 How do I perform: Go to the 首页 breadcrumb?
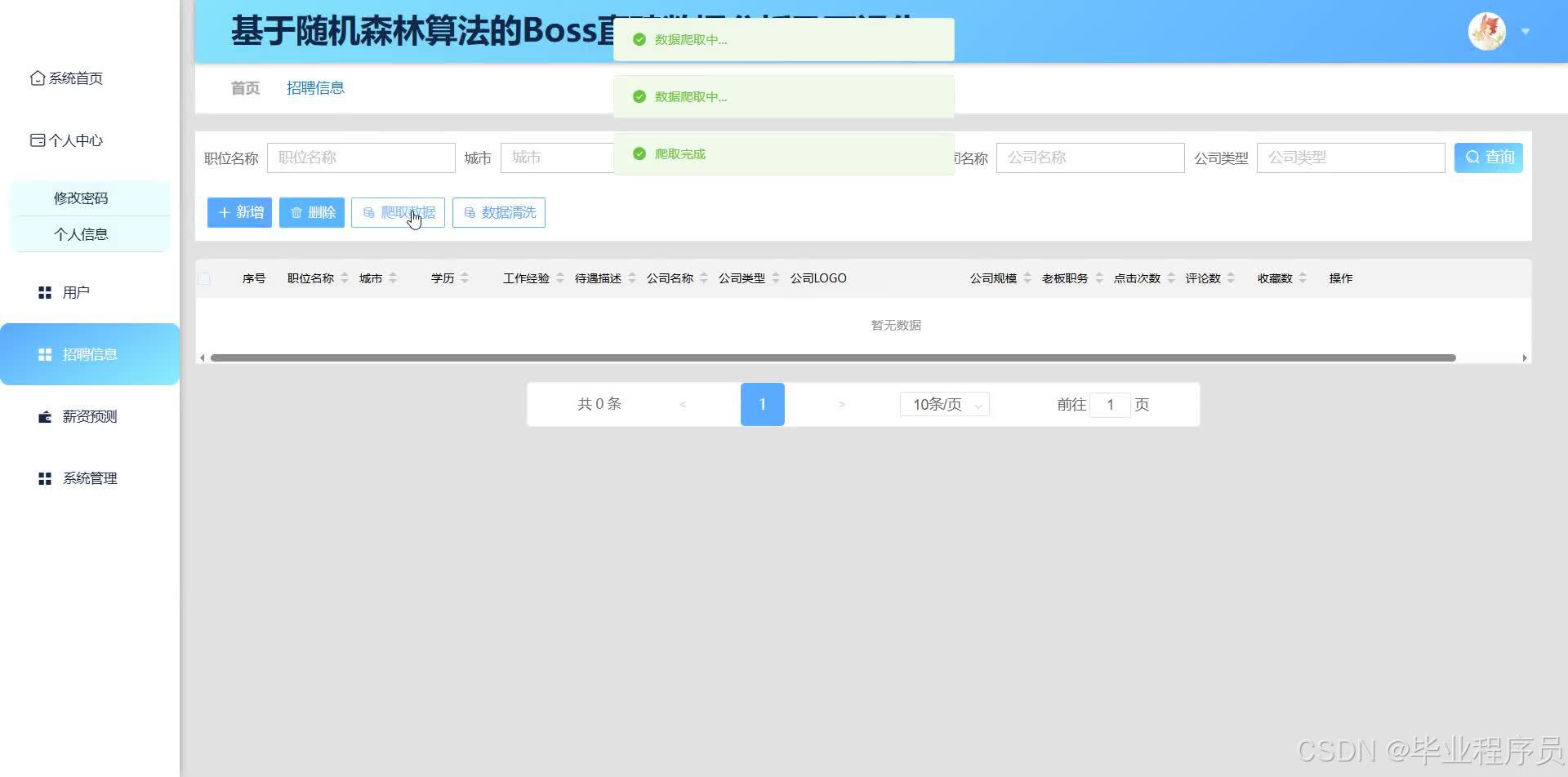pos(245,88)
